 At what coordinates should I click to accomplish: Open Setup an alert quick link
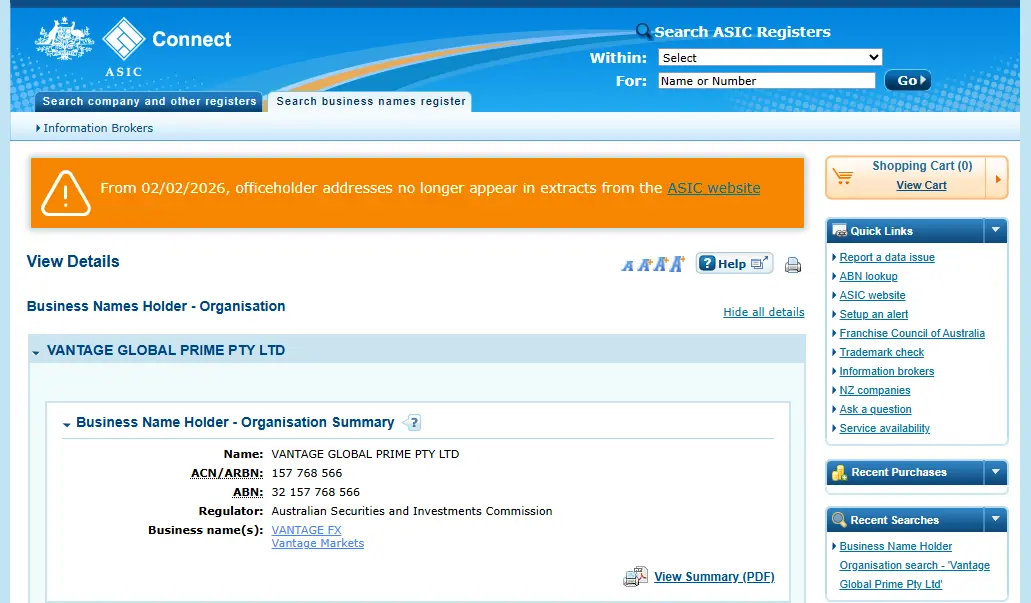pos(873,314)
